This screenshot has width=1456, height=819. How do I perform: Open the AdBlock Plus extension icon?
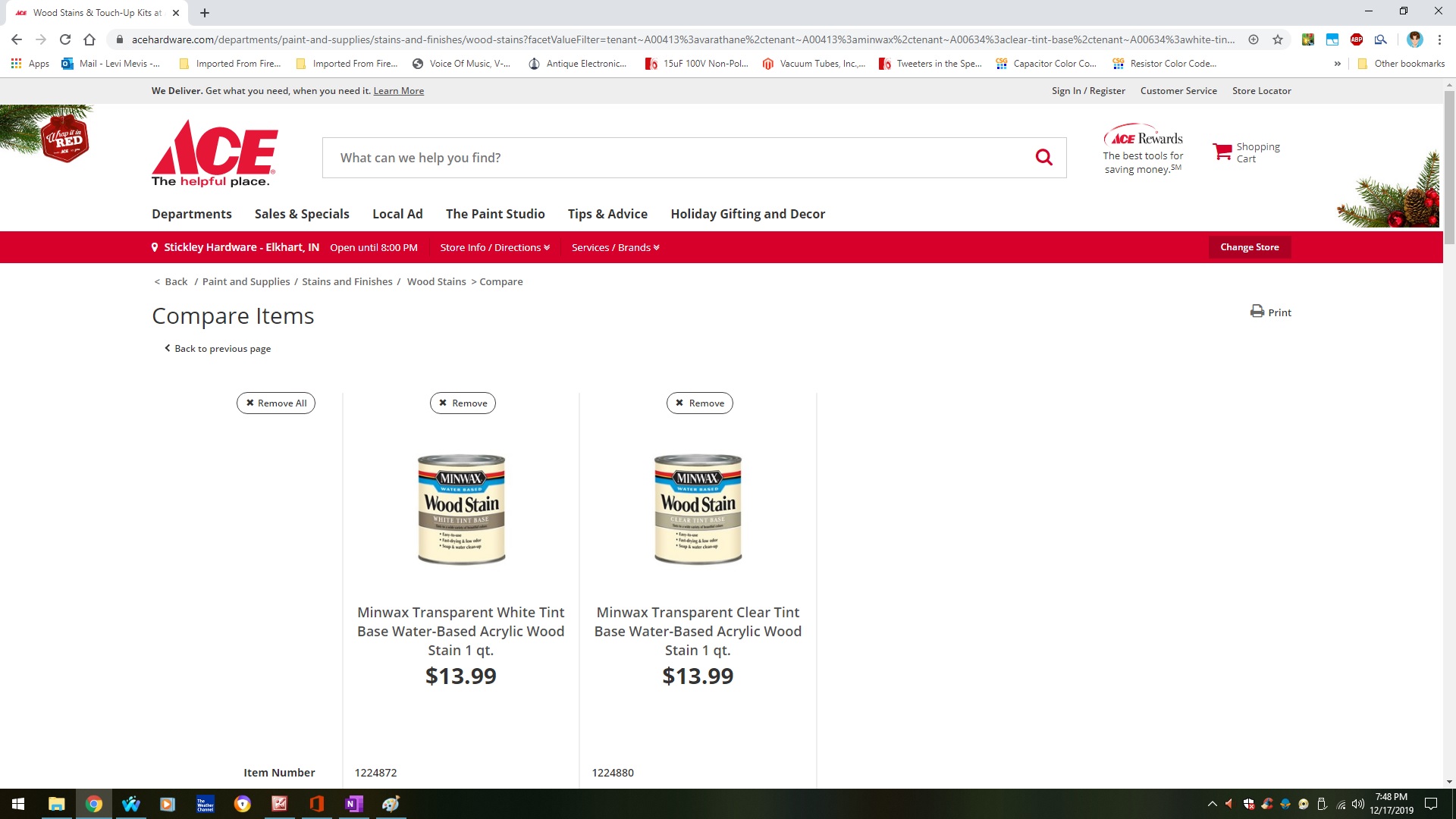pyautogui.click(x=1357, y=39)
